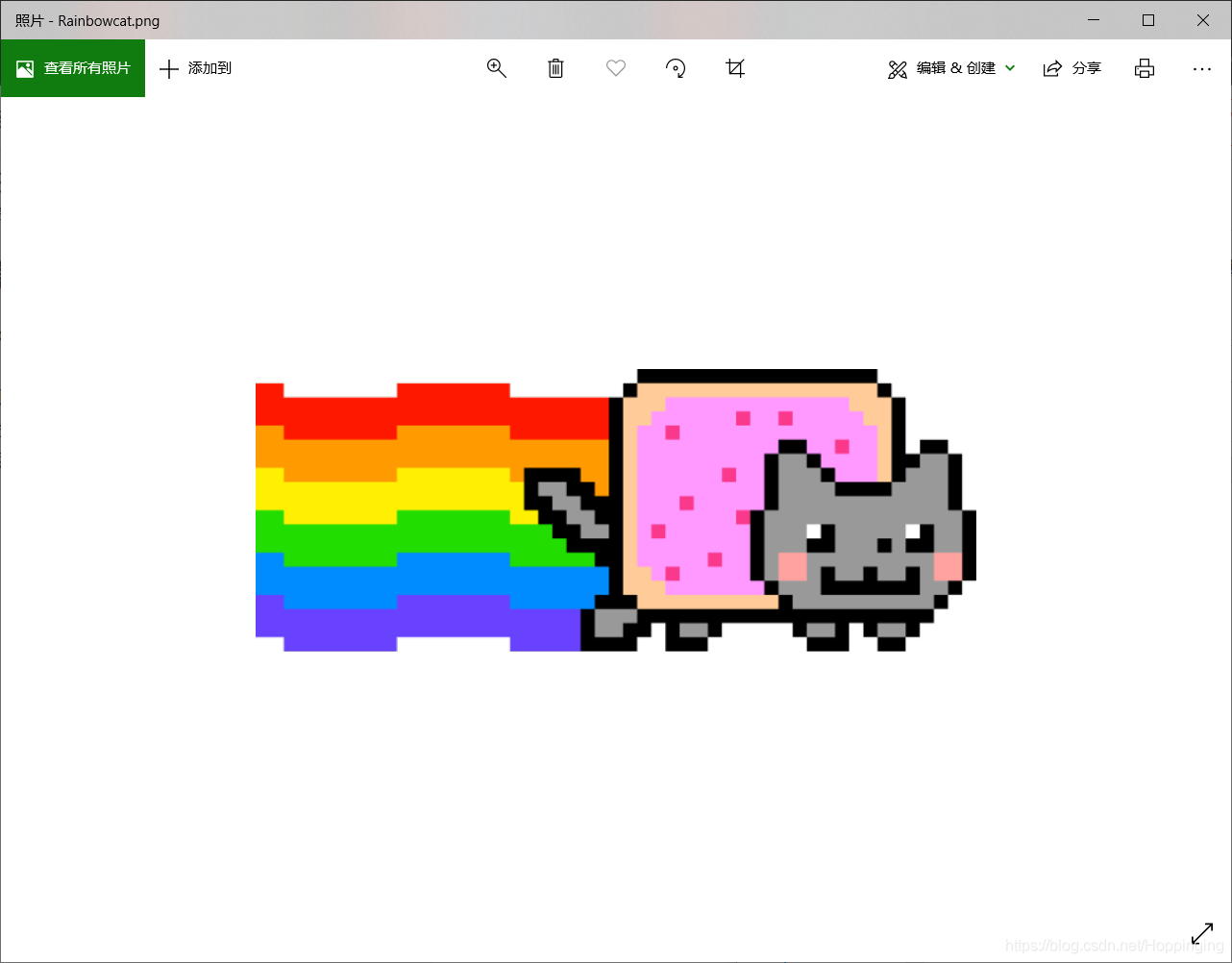Click the window maximize button
The height and width of the screenshot is (963, 1232).
pyautogui.click(x=1147, y=19)
